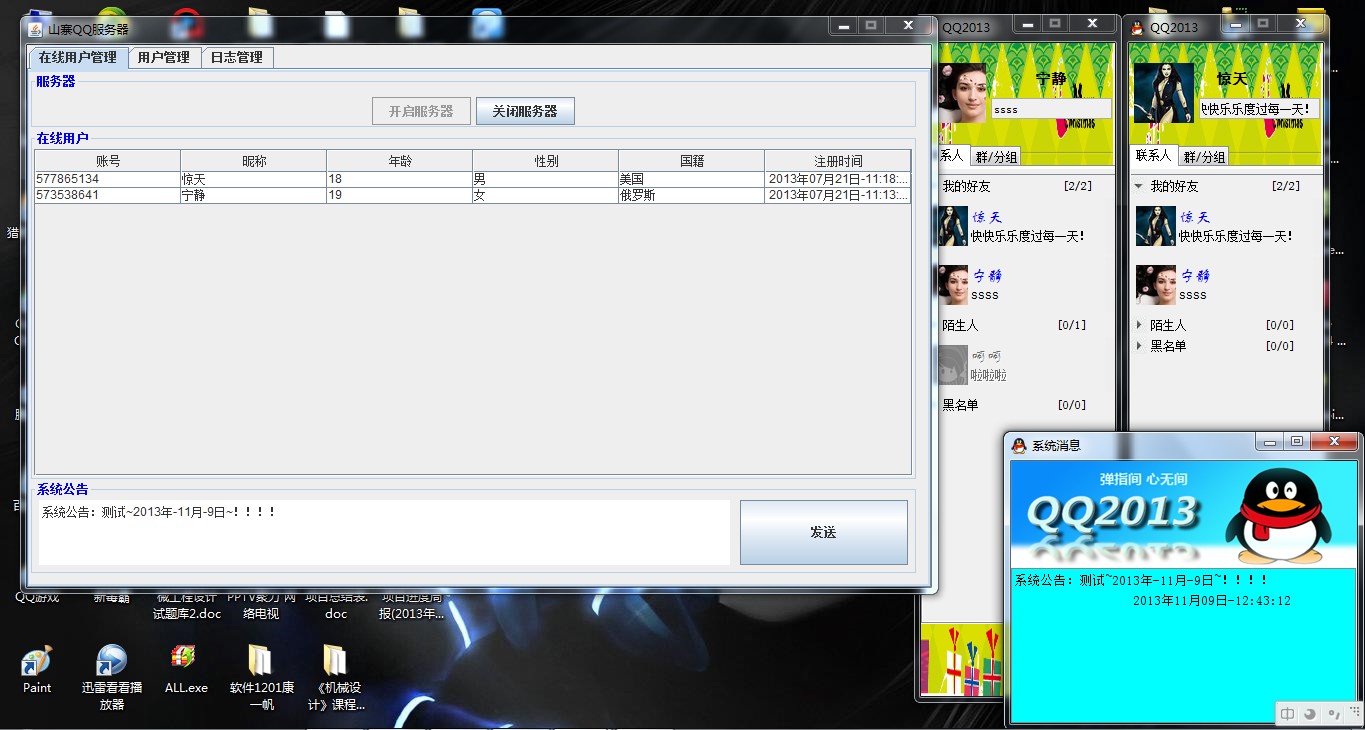The image size is (1365, 730).
Task: Click the 年龄 column header
Action: 400,161
